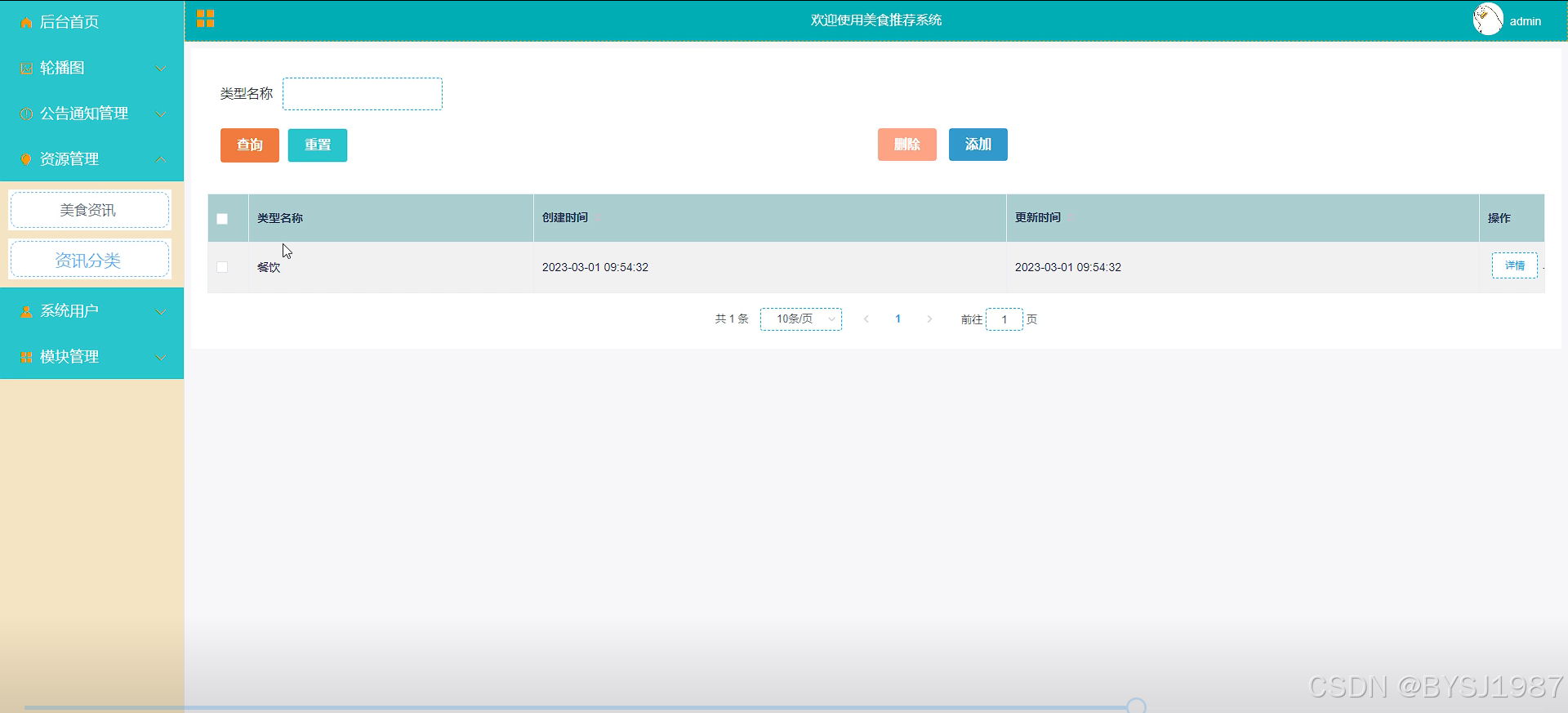Open 系统用户 menu item
Image resolution: width=1568 pixels, height=713 pixels.
tap(91, 311)
